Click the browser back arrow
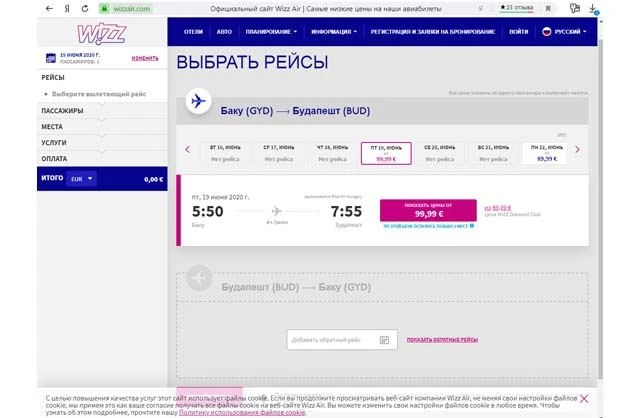This screenshot has height=418, width=627. [49, 8]
